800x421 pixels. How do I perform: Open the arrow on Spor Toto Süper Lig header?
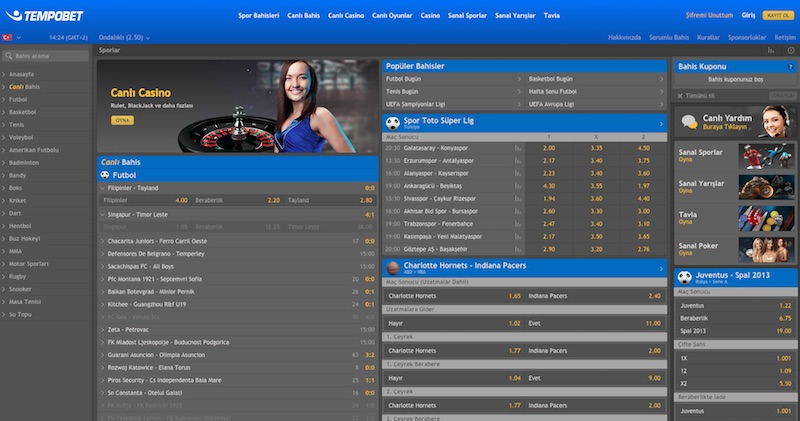[x=661, y=123]
